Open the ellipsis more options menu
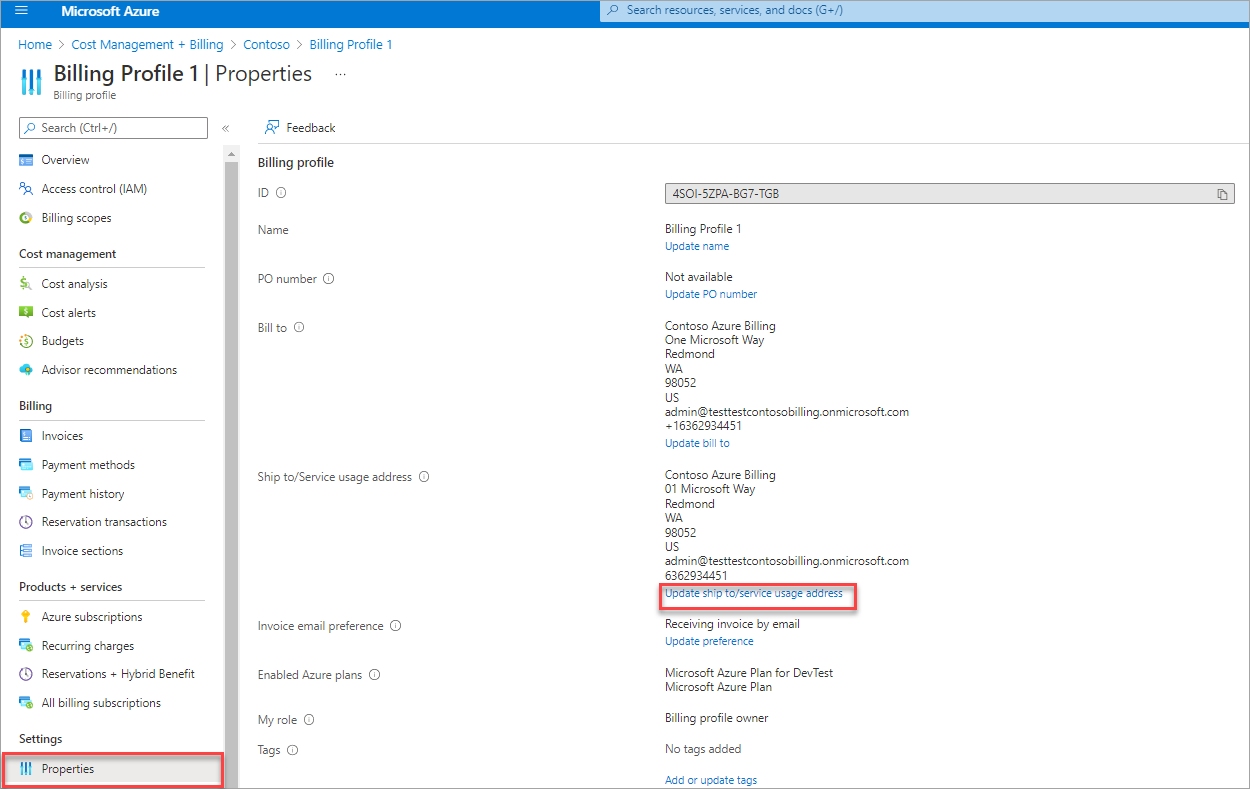 [x=341, y=74]
